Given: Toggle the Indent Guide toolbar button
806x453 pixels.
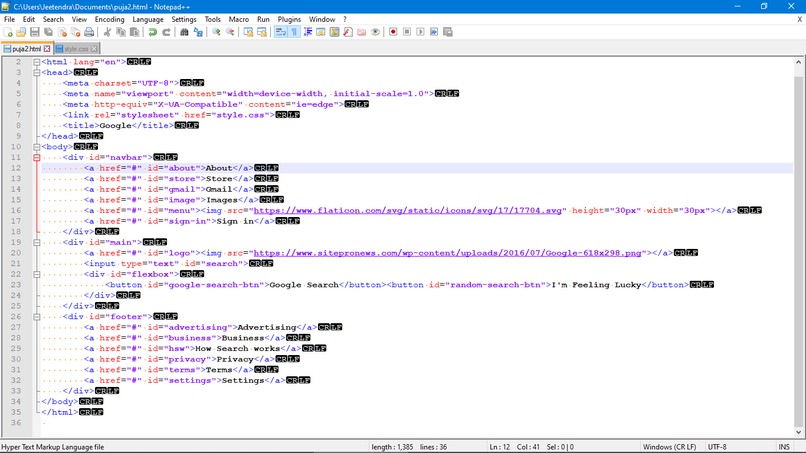Looking at the screenshot, I should click(x=307, y=32).
